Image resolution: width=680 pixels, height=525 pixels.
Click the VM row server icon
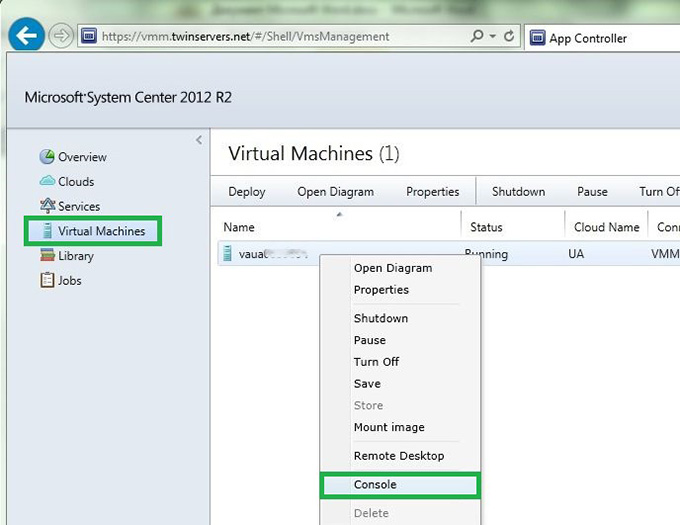(227, 253)
